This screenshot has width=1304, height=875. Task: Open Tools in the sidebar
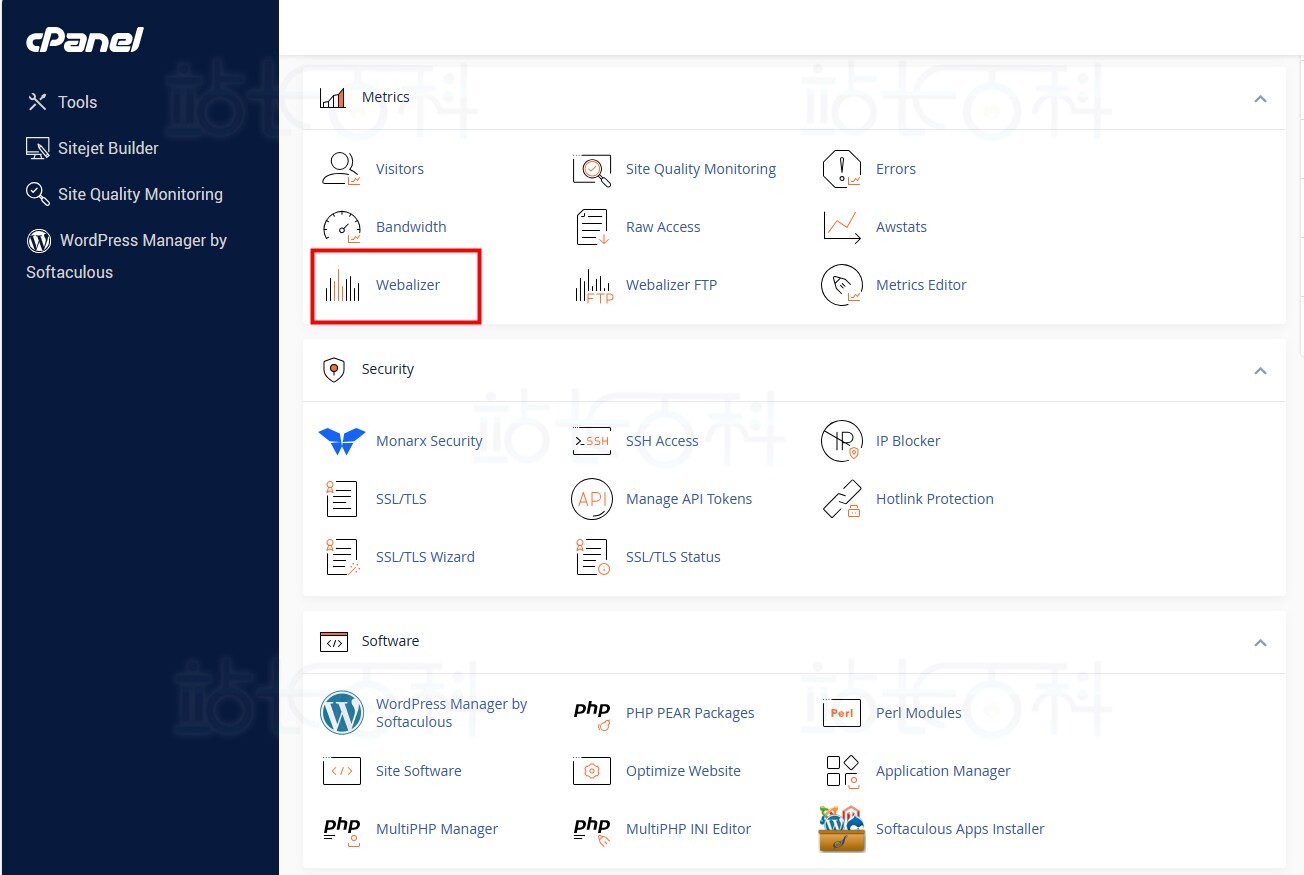point(62,102)
